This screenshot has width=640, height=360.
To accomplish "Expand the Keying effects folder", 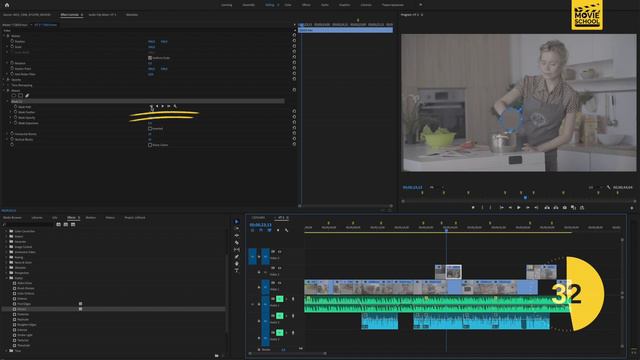I will pyautogui.click(x=6, y=257).
